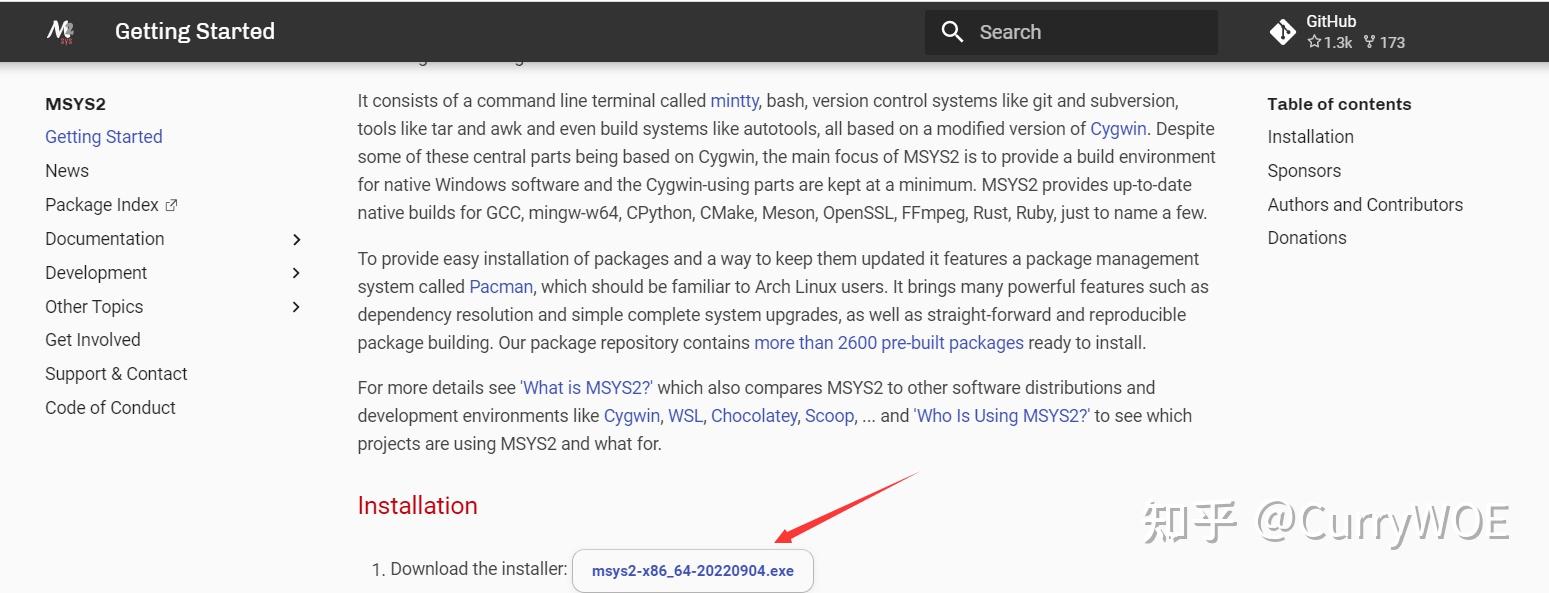The width and height of the screenshot is (1549, 593).
Task: Follow the Scoop link
Action: coord(830,416)
